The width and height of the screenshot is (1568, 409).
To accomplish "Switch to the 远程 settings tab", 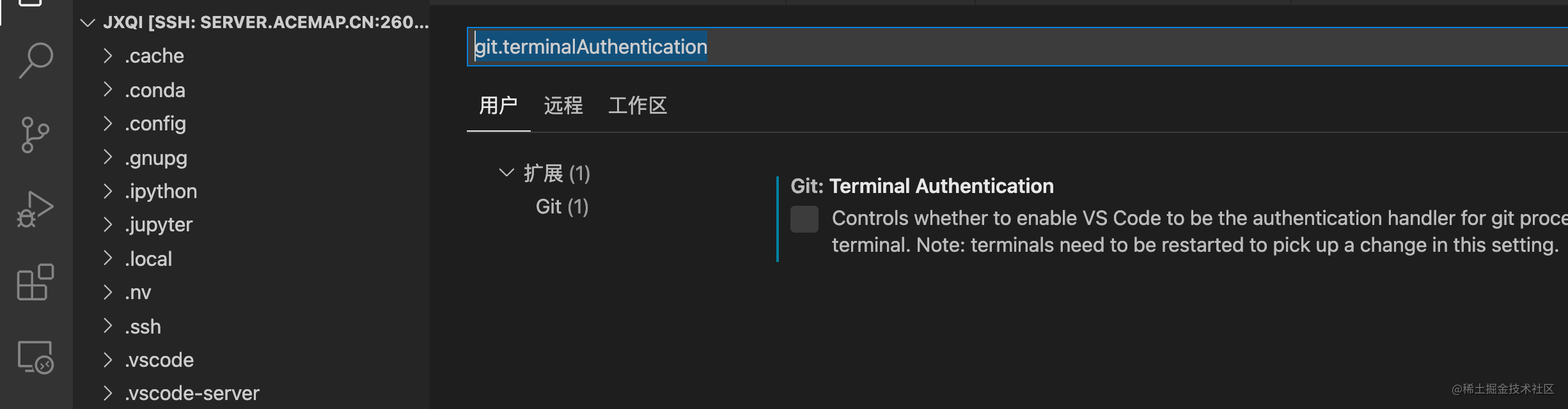I will [x=563, y=105].
